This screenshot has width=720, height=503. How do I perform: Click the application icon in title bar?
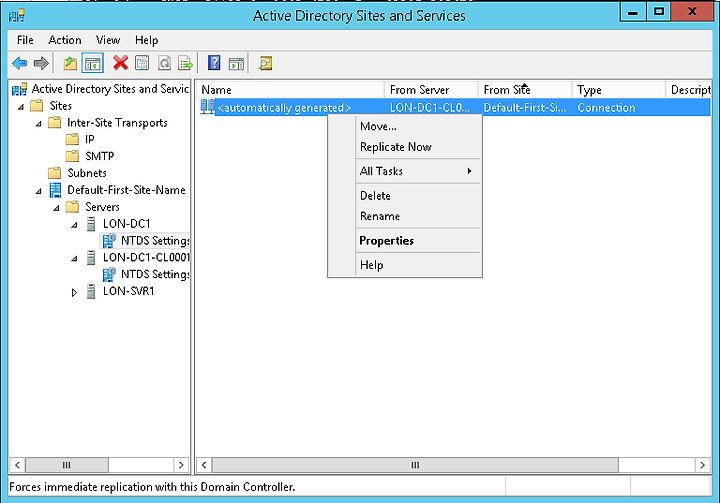pos(17,16)
